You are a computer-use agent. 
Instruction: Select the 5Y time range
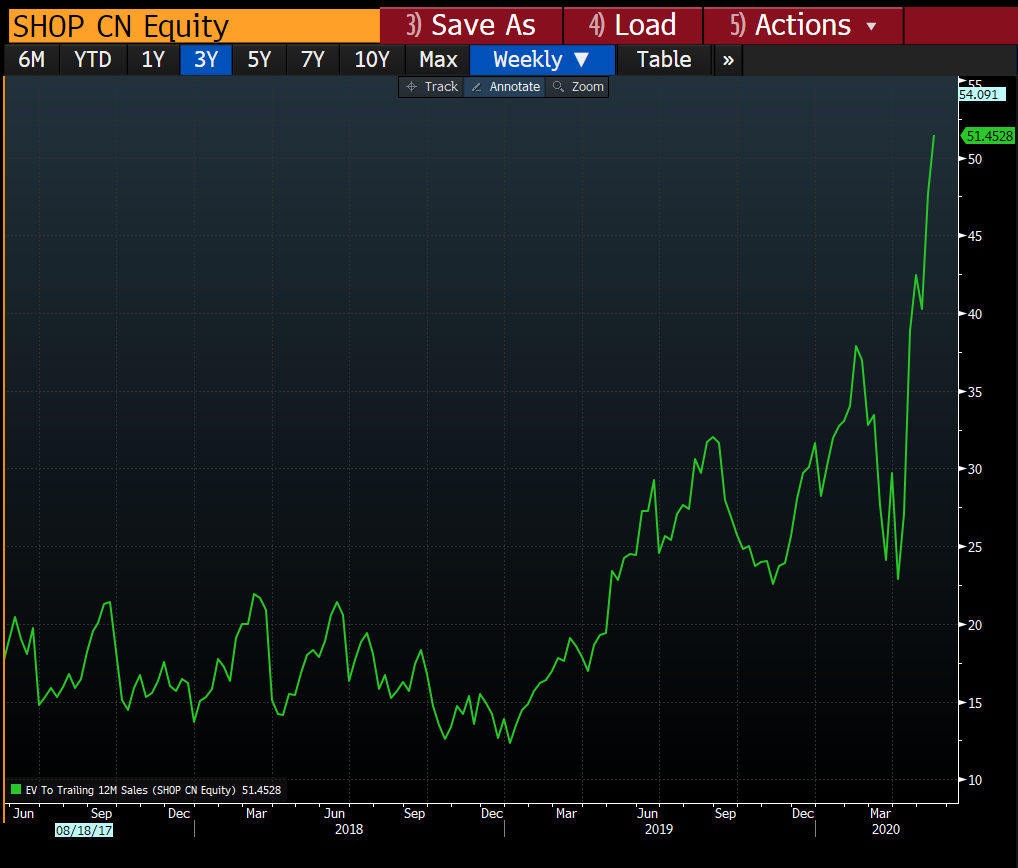(259, 60)
